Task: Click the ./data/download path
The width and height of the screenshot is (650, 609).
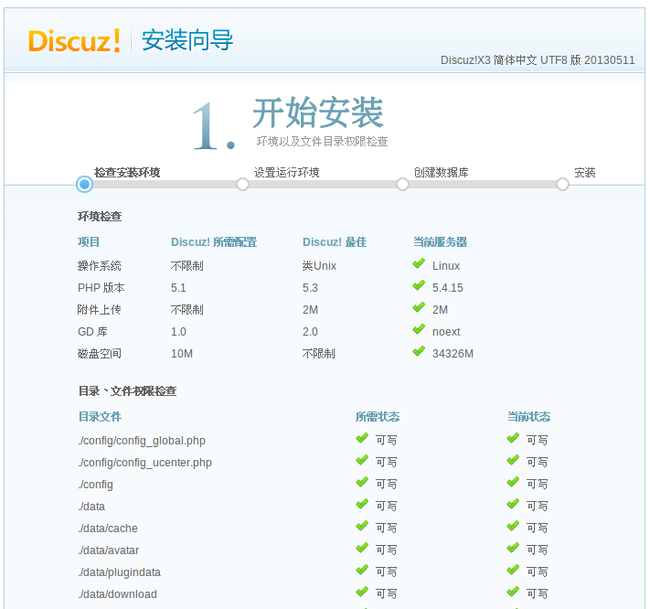Action: pos(117,594)
